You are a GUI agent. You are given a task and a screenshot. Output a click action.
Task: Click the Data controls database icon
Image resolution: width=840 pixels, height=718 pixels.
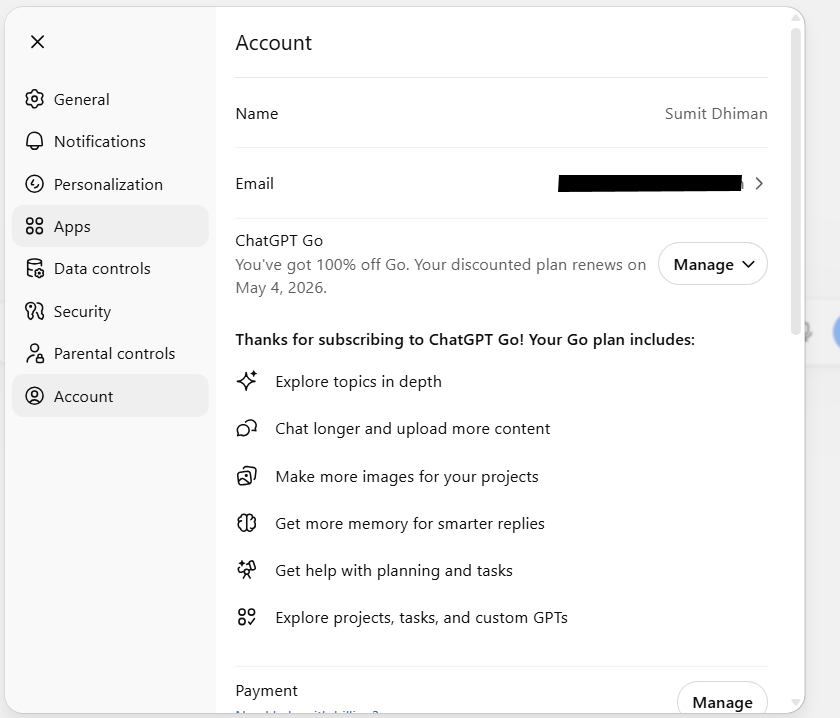click(34, 268)
